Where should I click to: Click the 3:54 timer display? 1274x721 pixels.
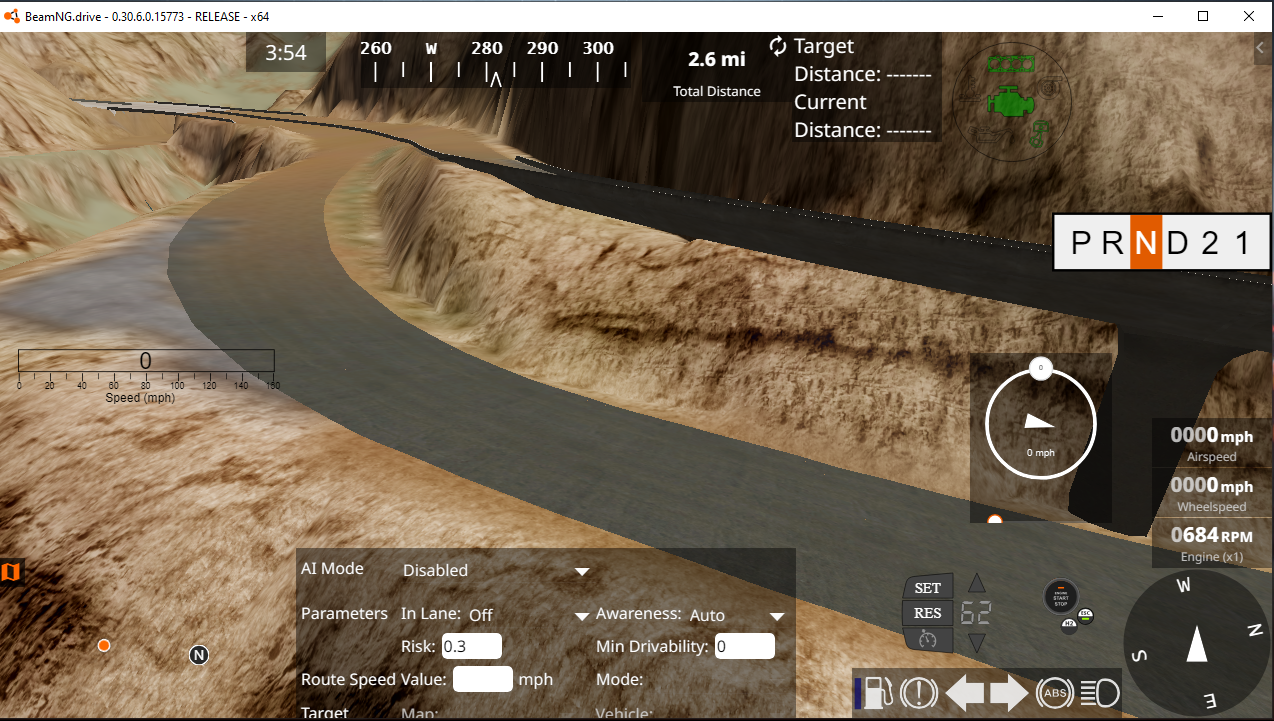click(286, 53)
